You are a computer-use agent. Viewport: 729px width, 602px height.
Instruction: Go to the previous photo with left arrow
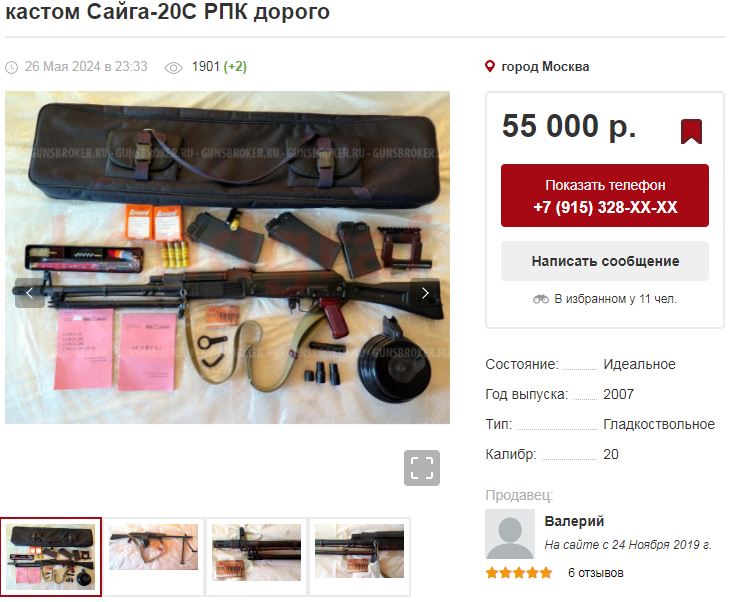point(30,293)
